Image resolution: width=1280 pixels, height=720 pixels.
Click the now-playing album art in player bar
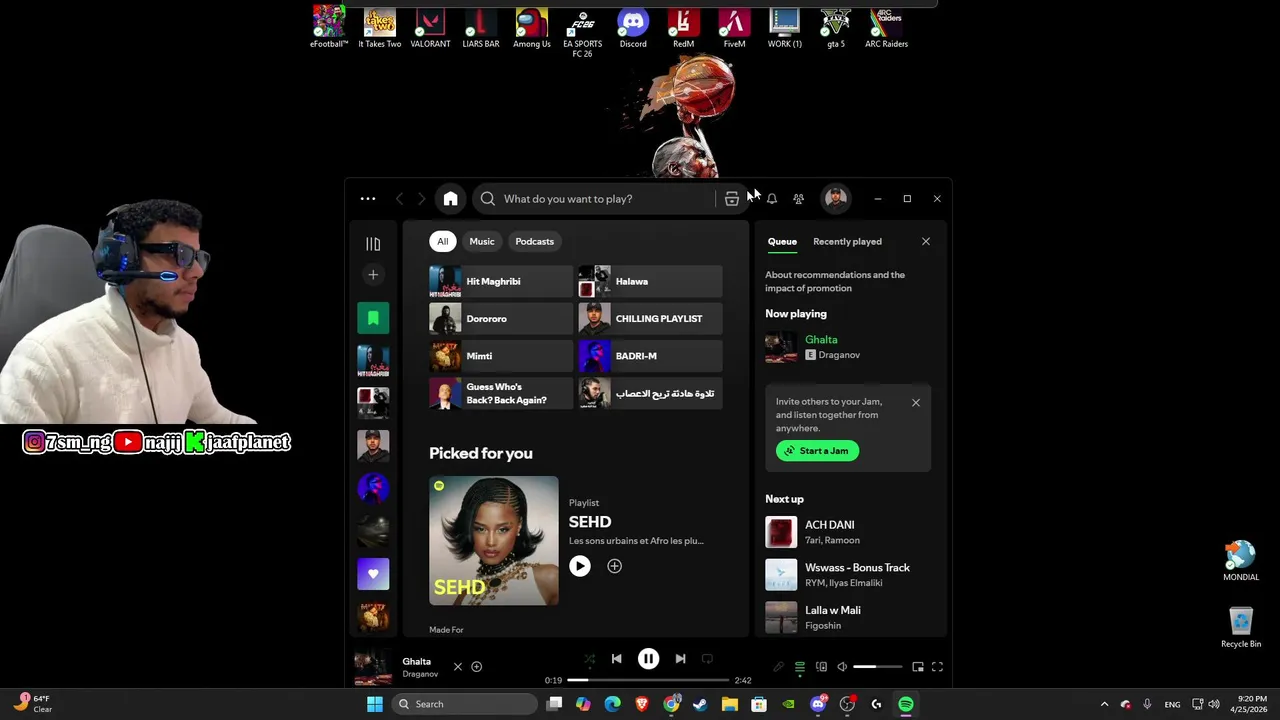click(x=373, y=667)
